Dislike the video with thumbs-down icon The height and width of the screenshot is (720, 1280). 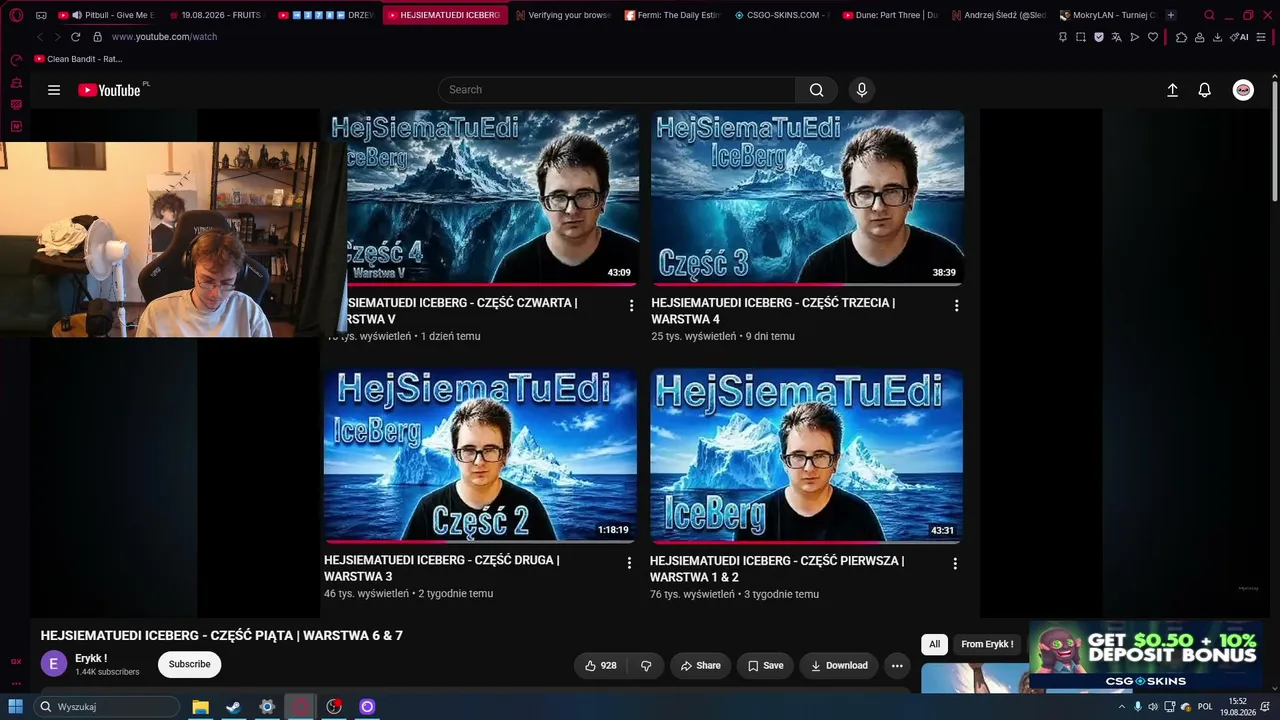tap(646, 665)
